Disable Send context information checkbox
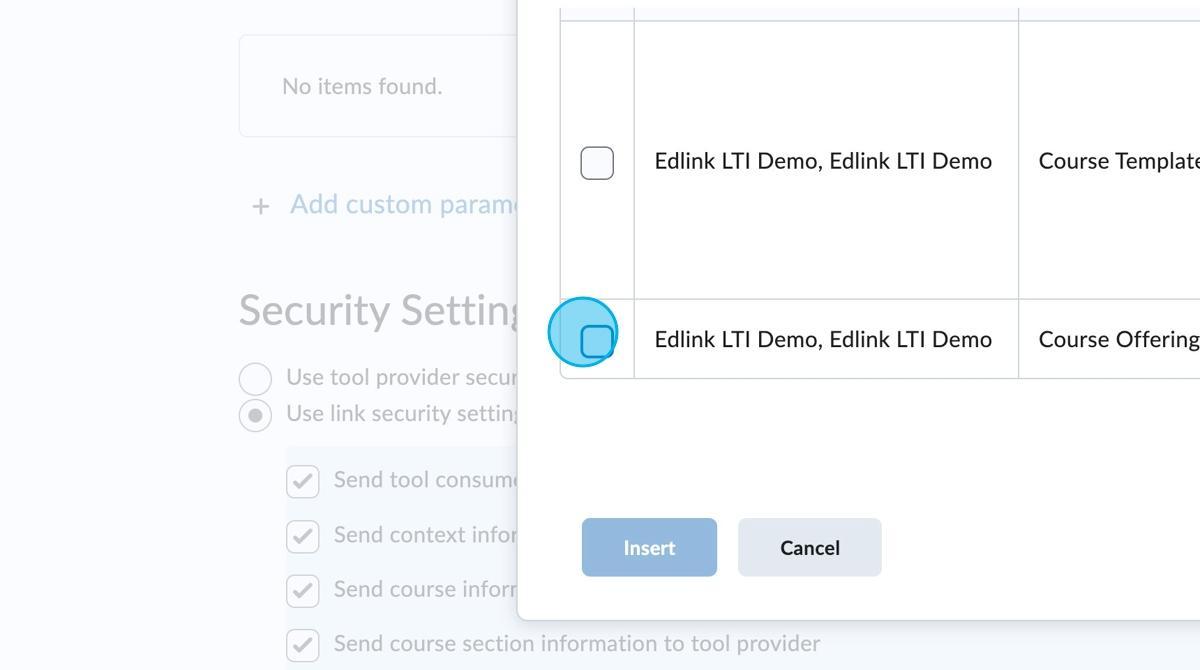 pos(303,536)
